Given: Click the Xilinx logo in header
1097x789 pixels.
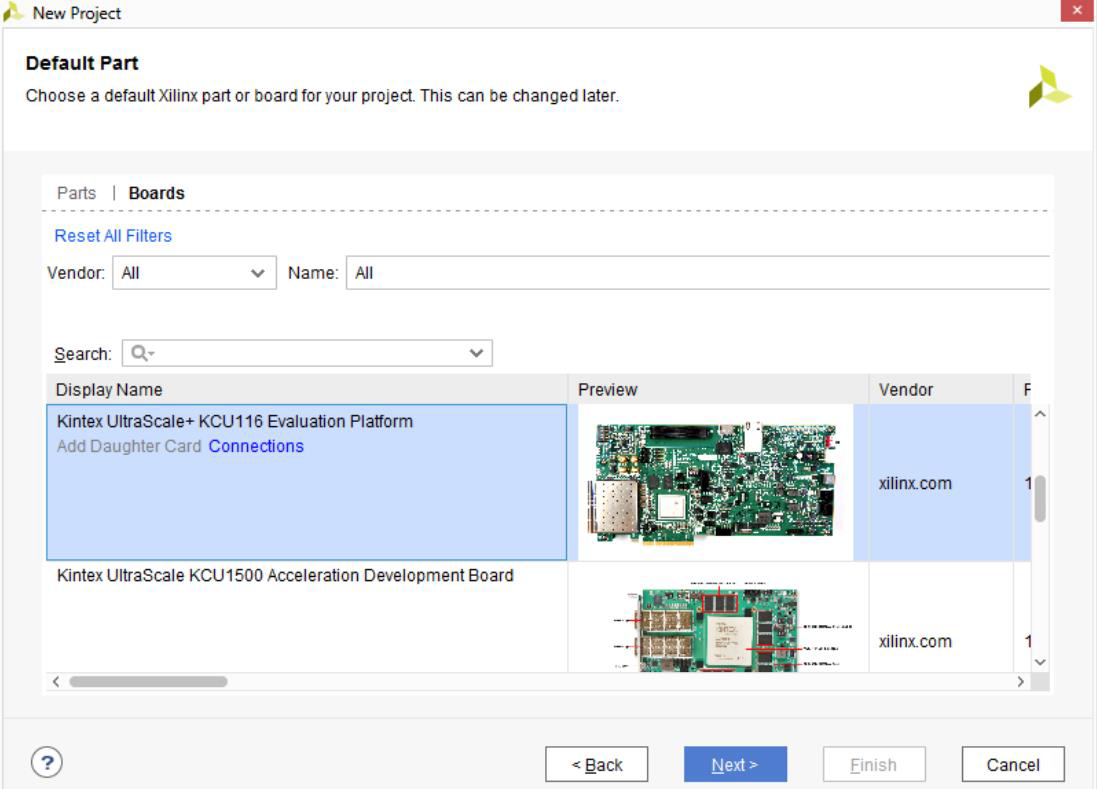Looking at the screenshot, I should [x=1049, y=88].
